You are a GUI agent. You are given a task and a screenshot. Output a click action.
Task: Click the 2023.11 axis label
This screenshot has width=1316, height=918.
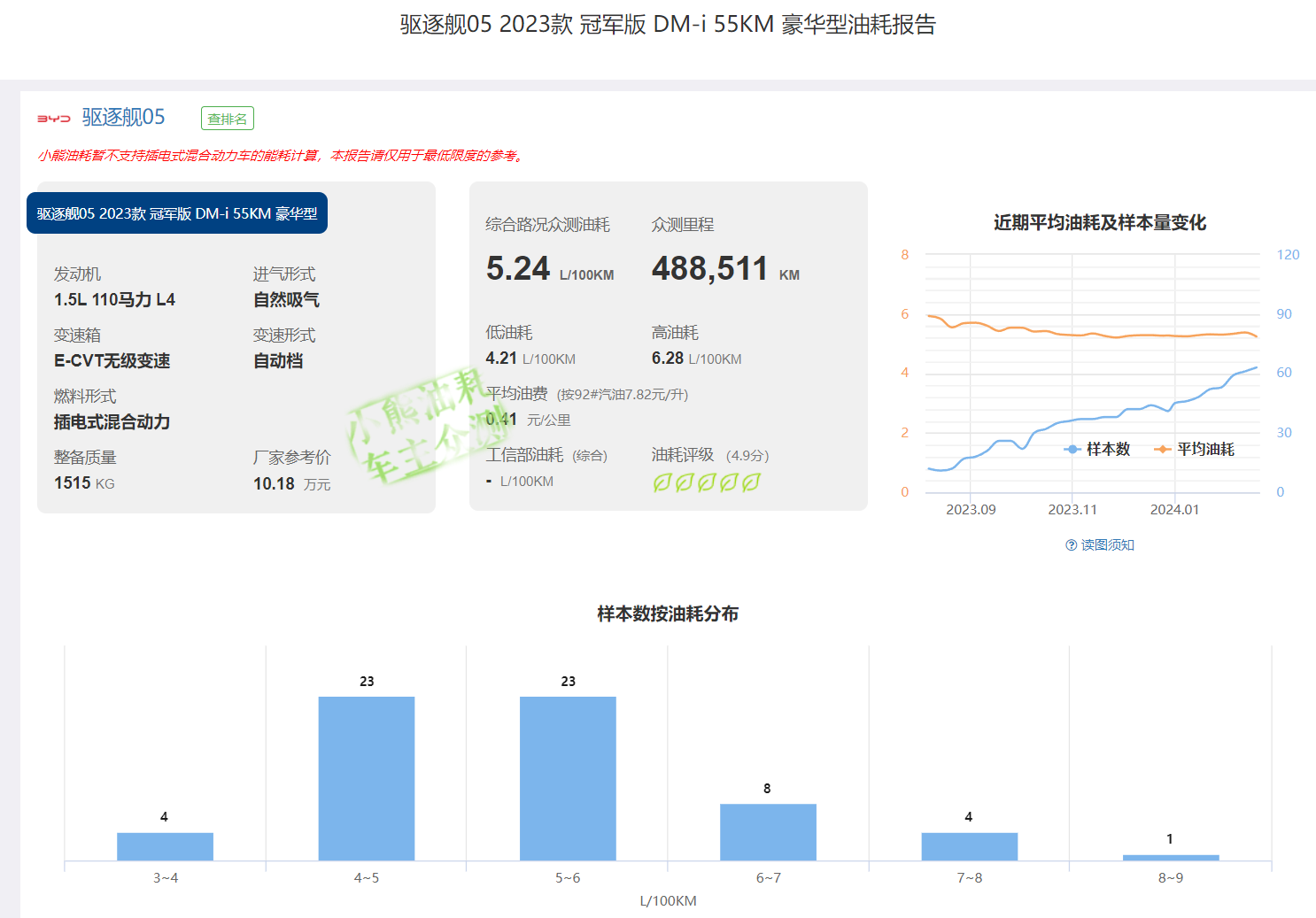pyautogui.click(x=1072, y=510)
